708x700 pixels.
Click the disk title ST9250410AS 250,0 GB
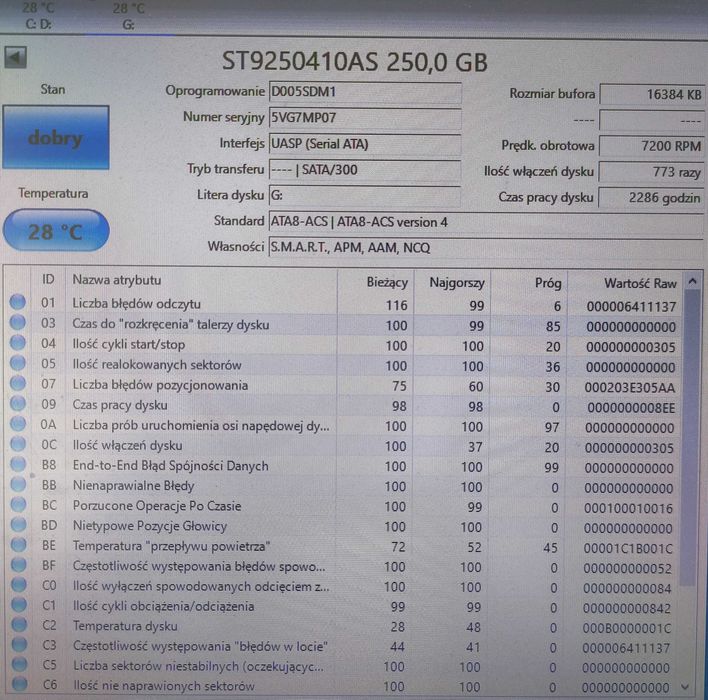355,62
